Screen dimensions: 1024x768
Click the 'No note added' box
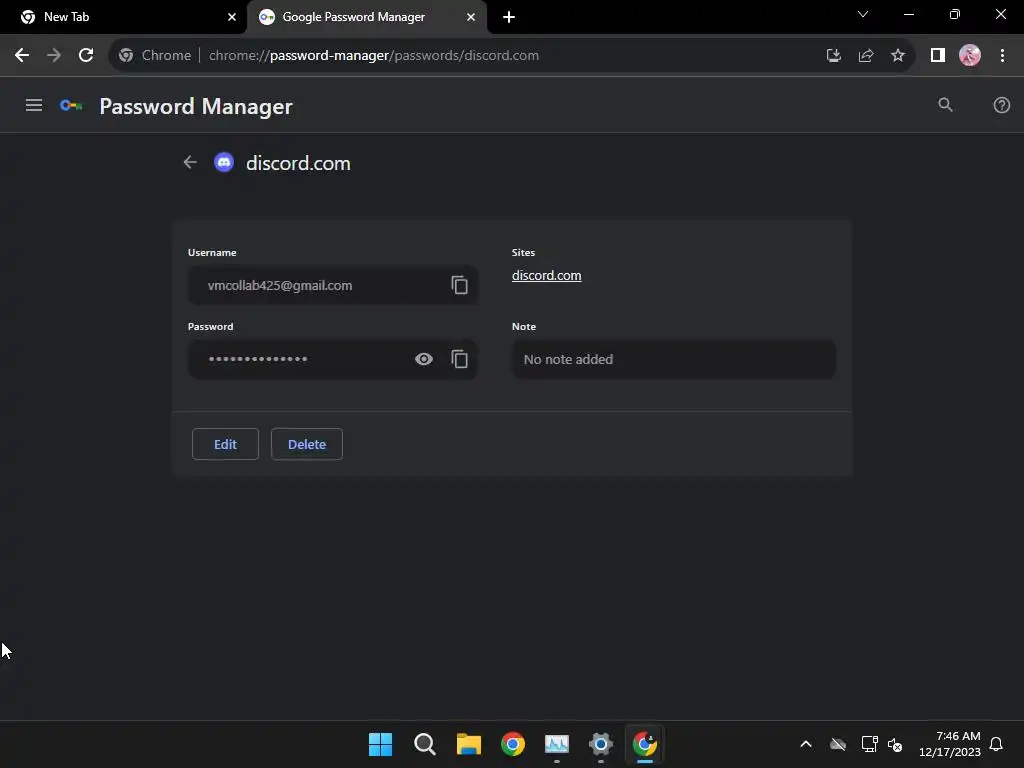pos(674,359)
